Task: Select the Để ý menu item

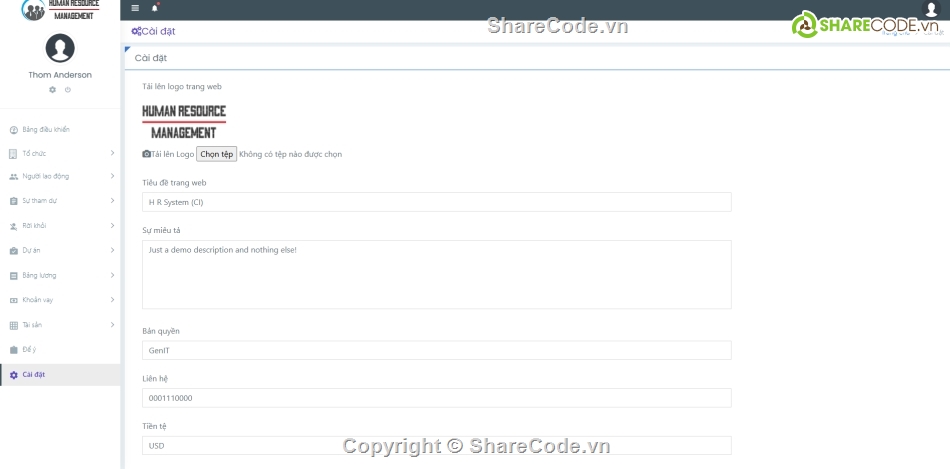Action: pyautogui.click(x=29, y=349)
